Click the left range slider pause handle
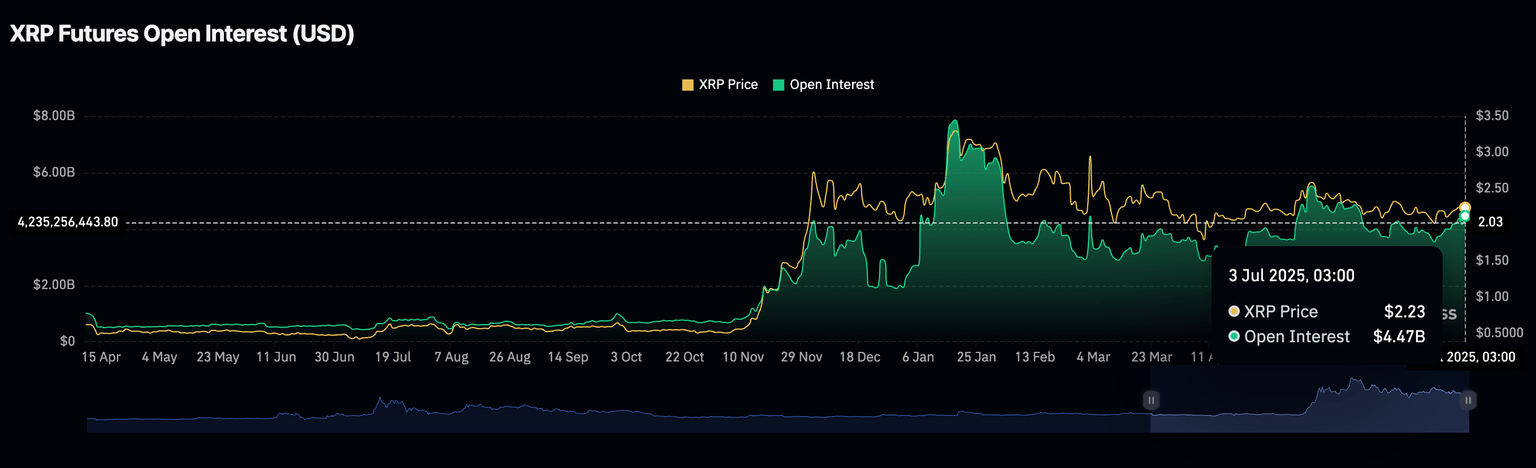The width and height of the screenshot is (1536, 468). 1151,400
